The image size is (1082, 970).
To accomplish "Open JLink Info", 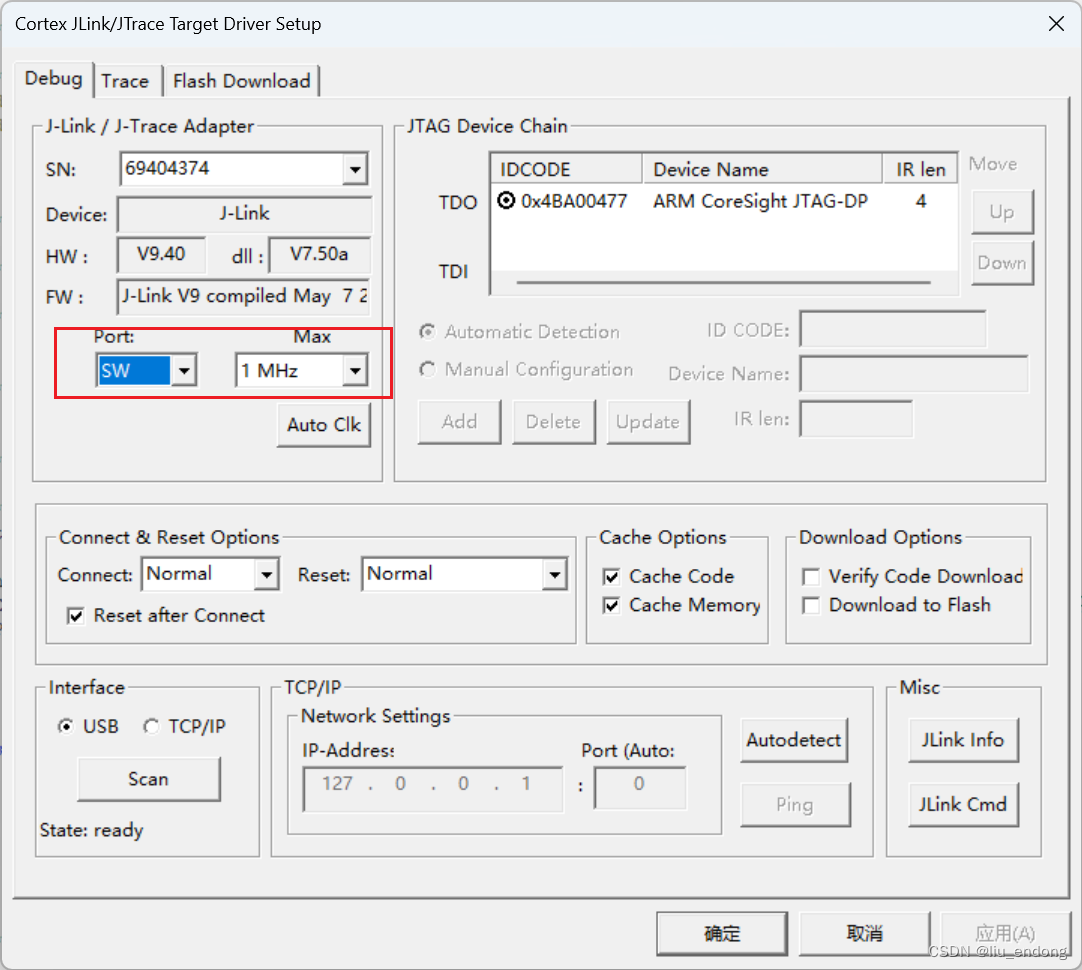I will 962,740.
